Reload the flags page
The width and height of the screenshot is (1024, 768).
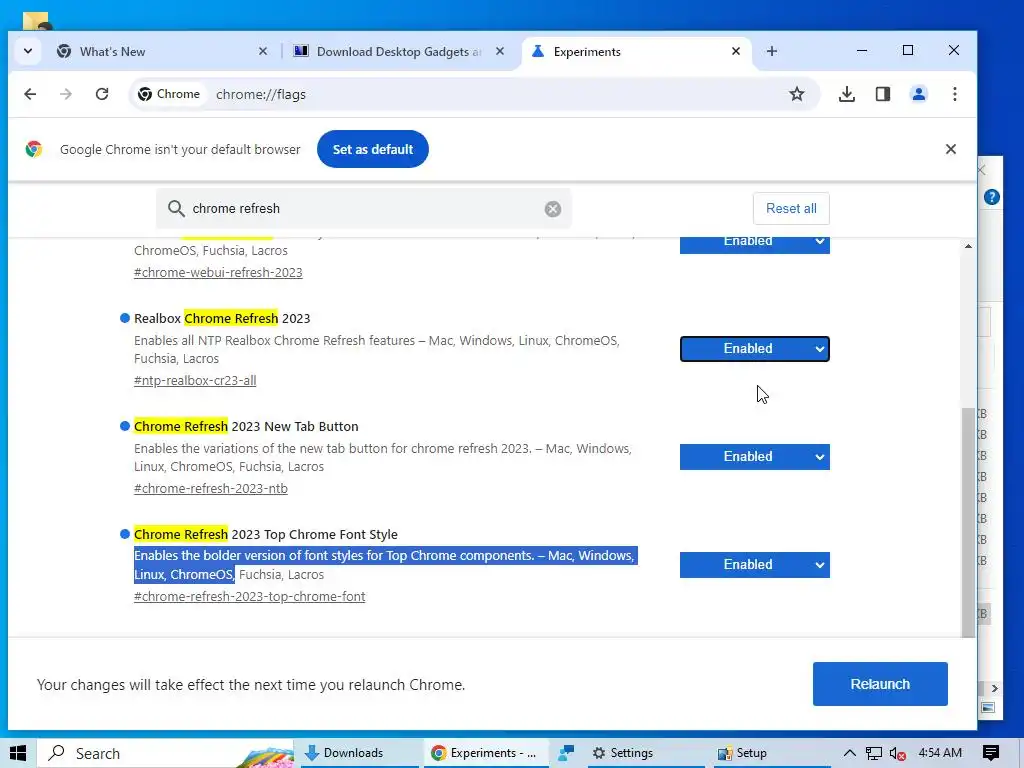click(102, 94)
